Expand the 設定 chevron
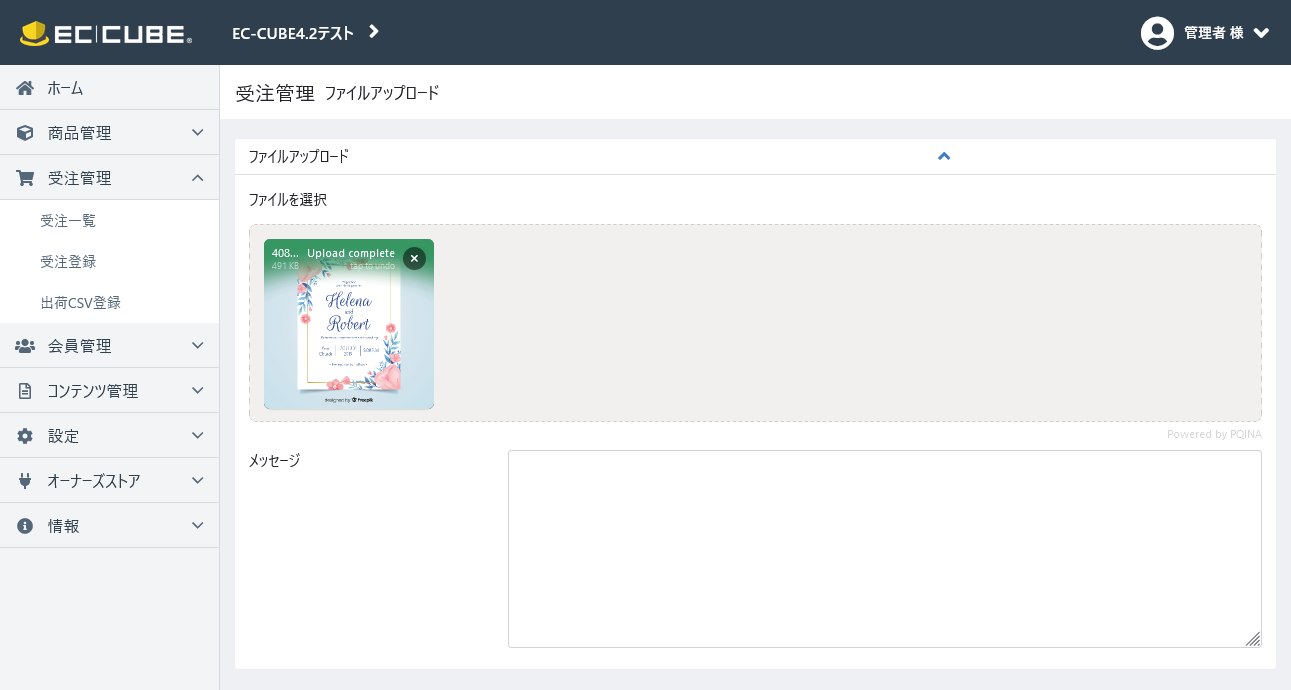Viewport: 1291px width, 690px height. coord(198,436)
